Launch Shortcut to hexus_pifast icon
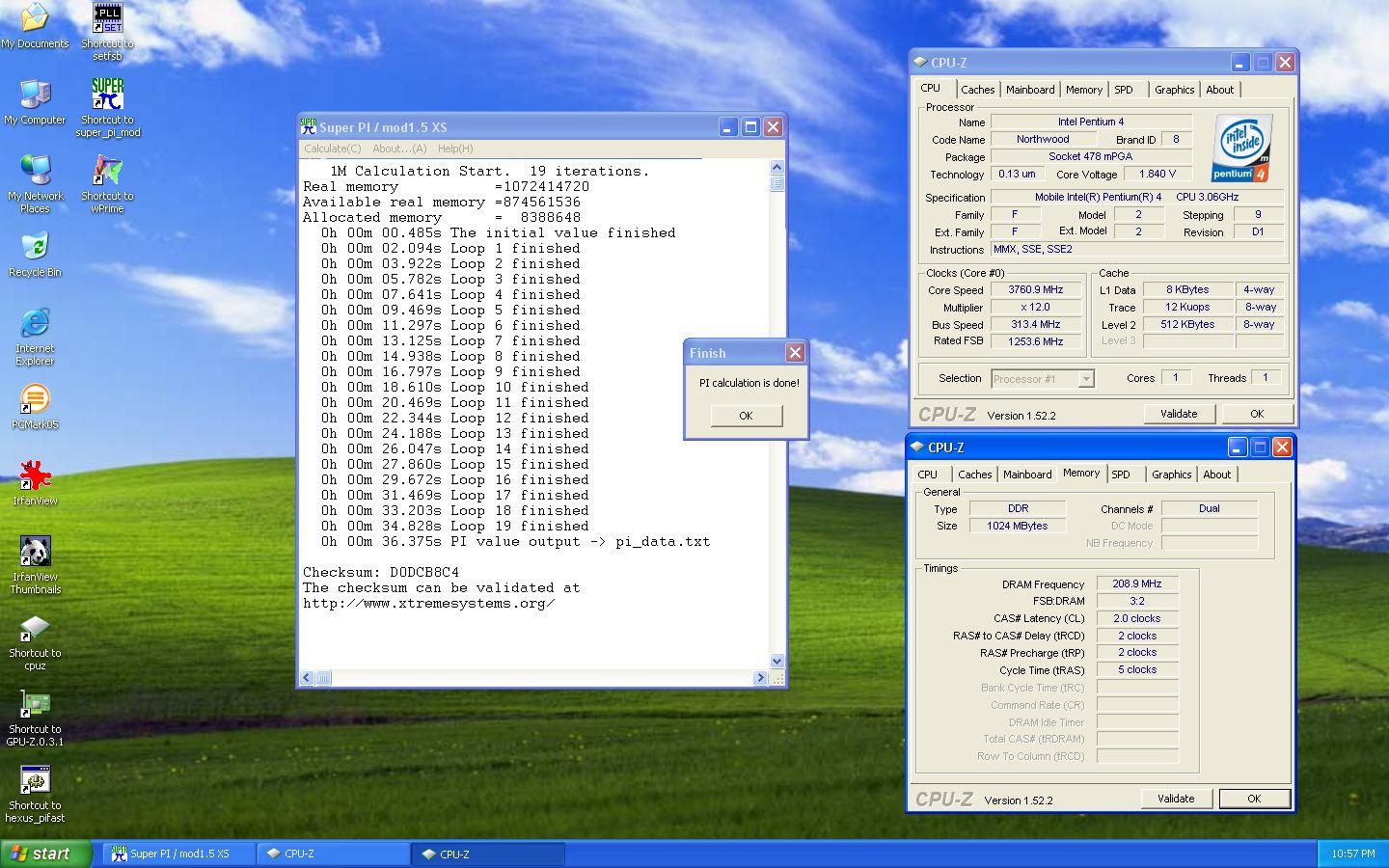The image size is (1389, 868). tap(35, 793)
